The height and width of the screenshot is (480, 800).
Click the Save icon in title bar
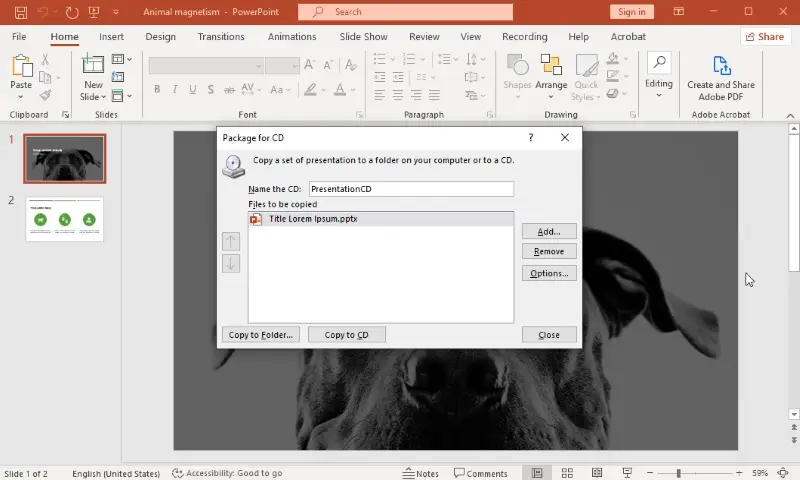coord(21,12)
